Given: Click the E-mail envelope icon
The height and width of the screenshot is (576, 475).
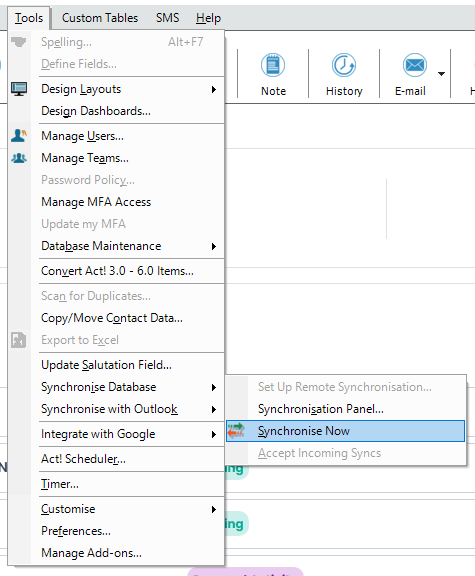Looking at the screenshot, I should click(415, 65).
